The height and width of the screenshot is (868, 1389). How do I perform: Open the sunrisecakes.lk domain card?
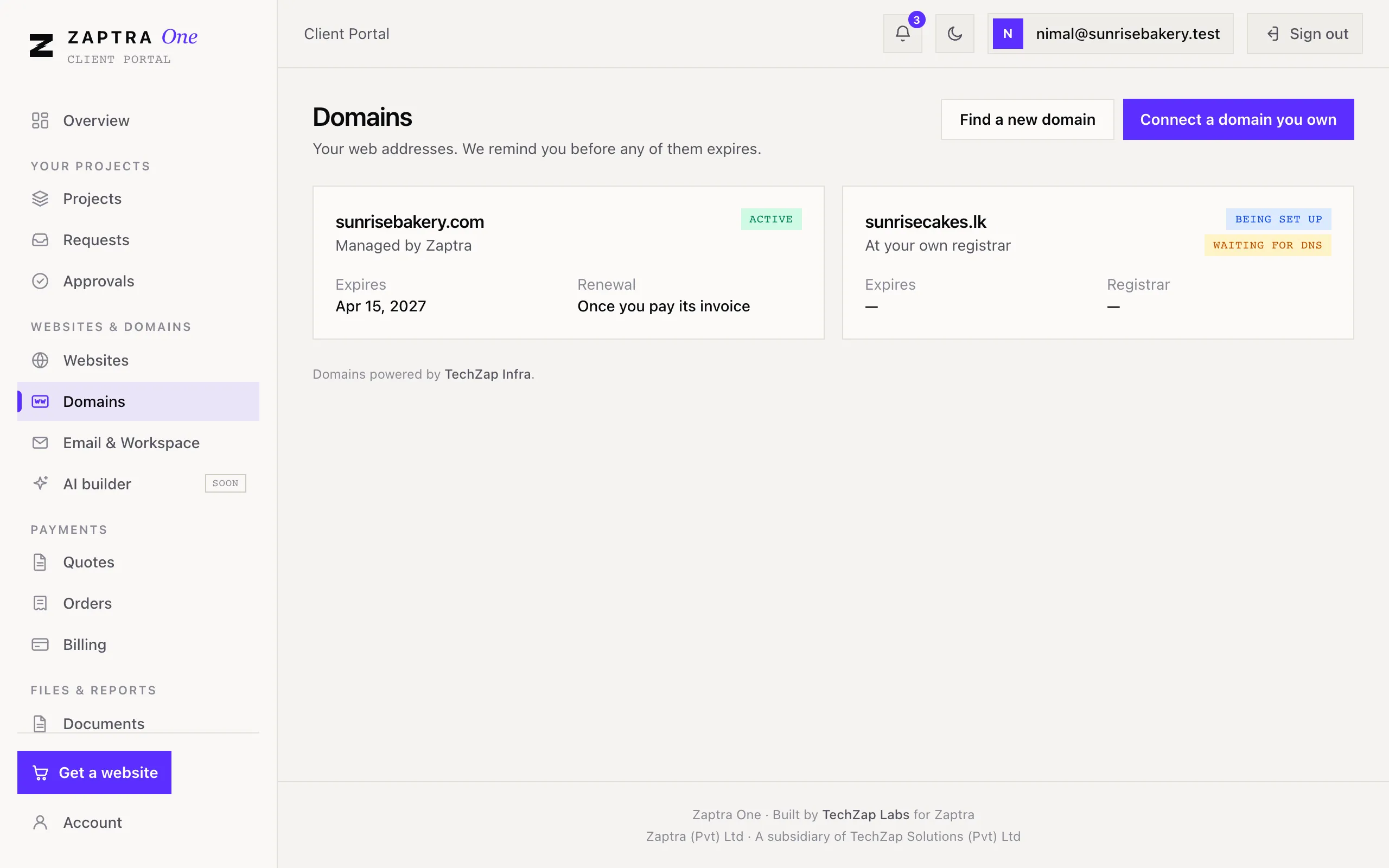coord(1098,263)
